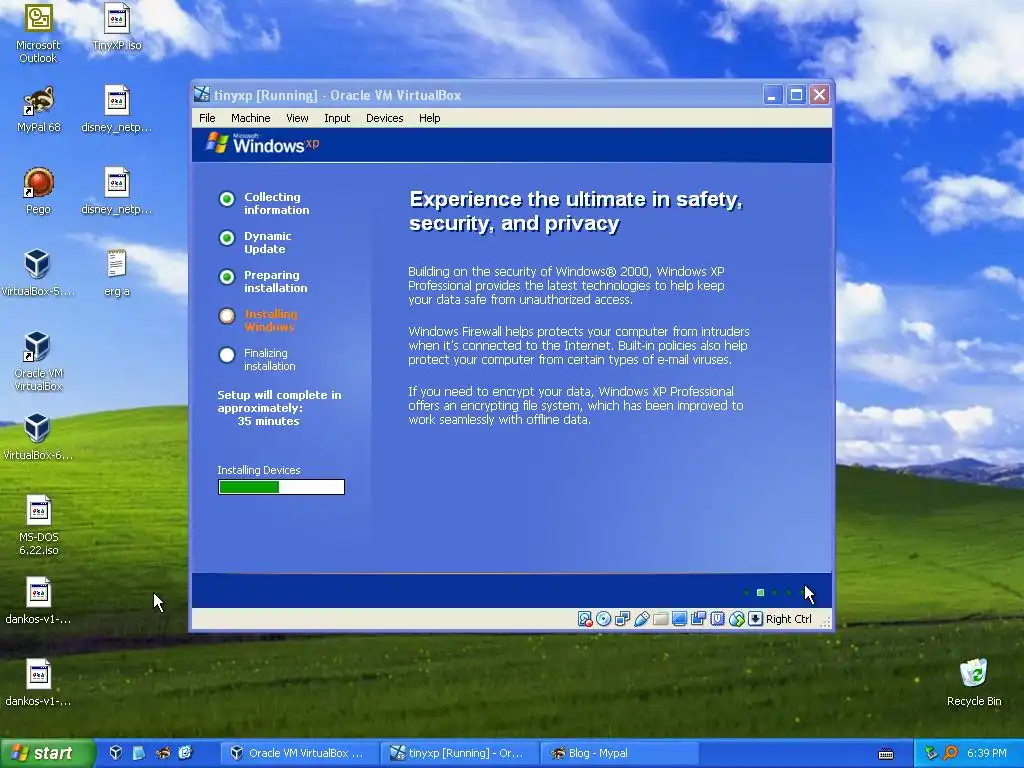
Task: Click the 'Preparing installation' setup step
Action: (x=263, y=281)
